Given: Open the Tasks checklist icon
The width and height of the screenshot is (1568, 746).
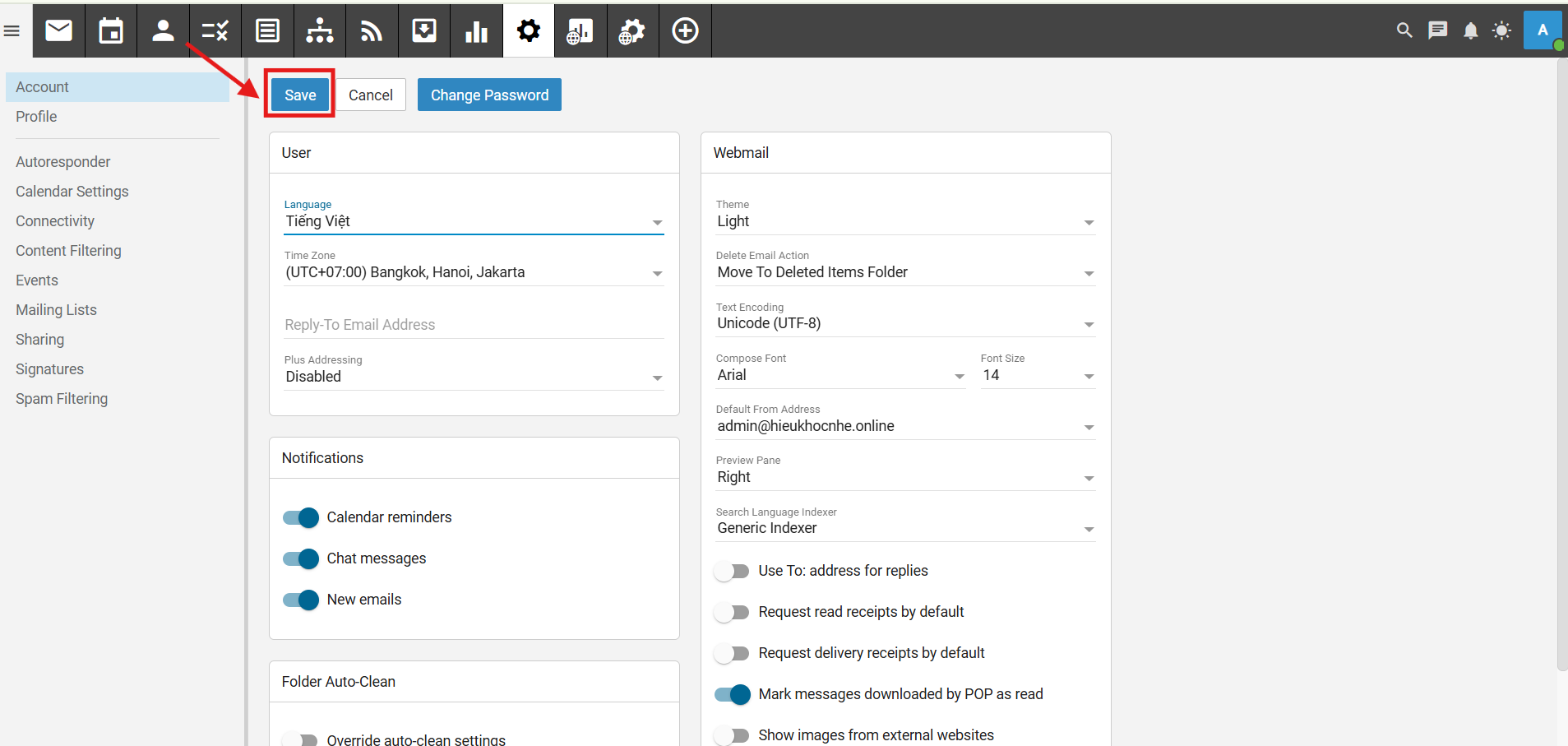Looking at the screenshot, I should (x=215, y=31).
